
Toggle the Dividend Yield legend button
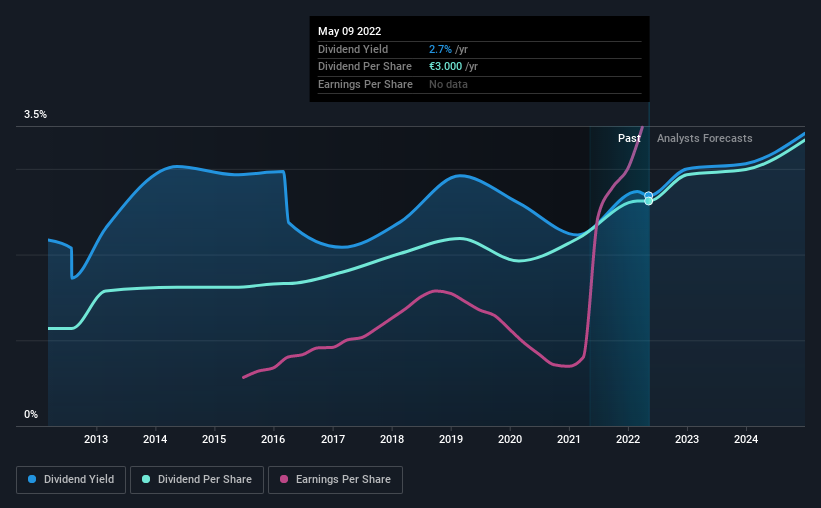pos(71,480)
